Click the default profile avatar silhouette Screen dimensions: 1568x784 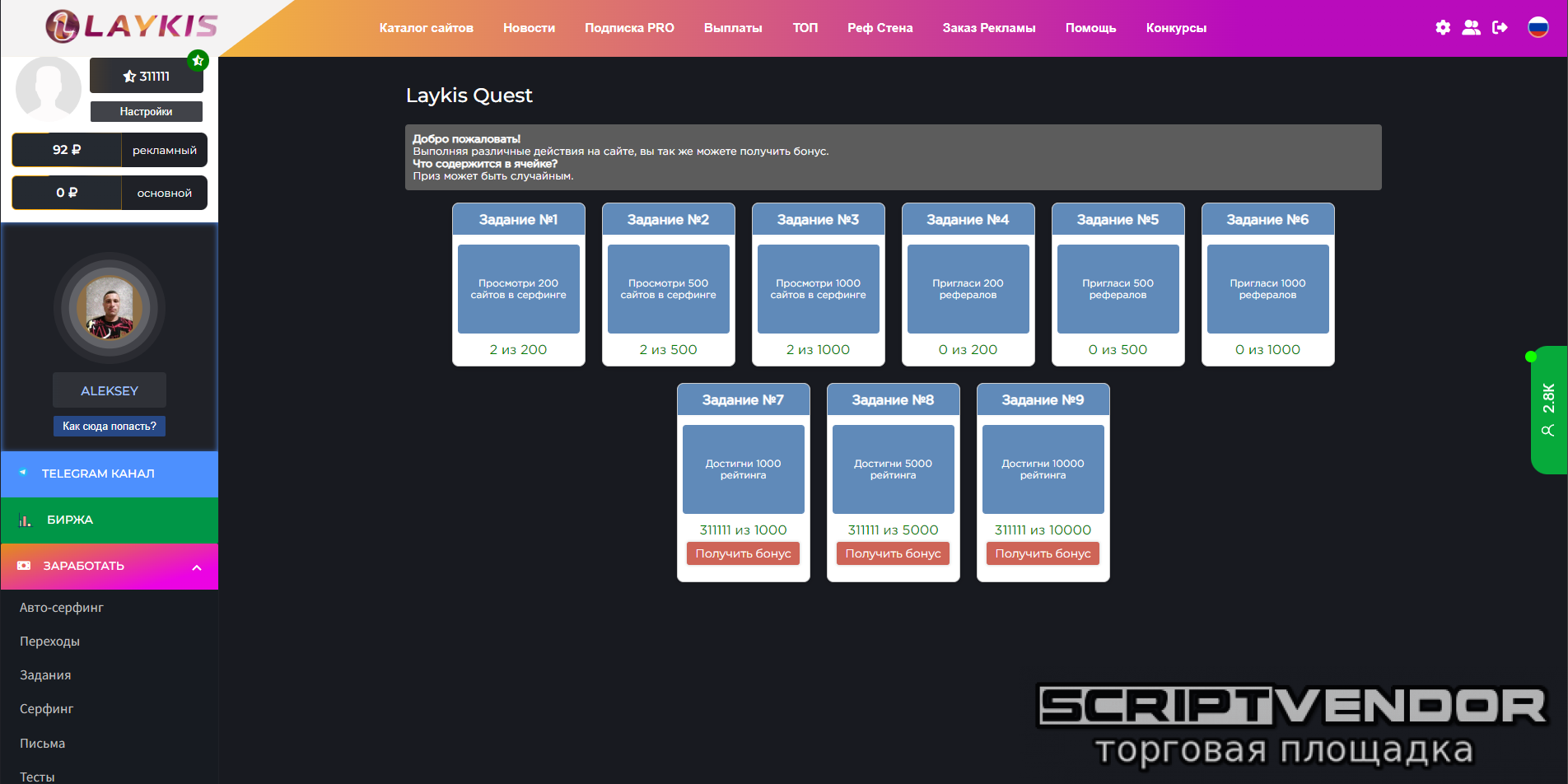[49, 89]
